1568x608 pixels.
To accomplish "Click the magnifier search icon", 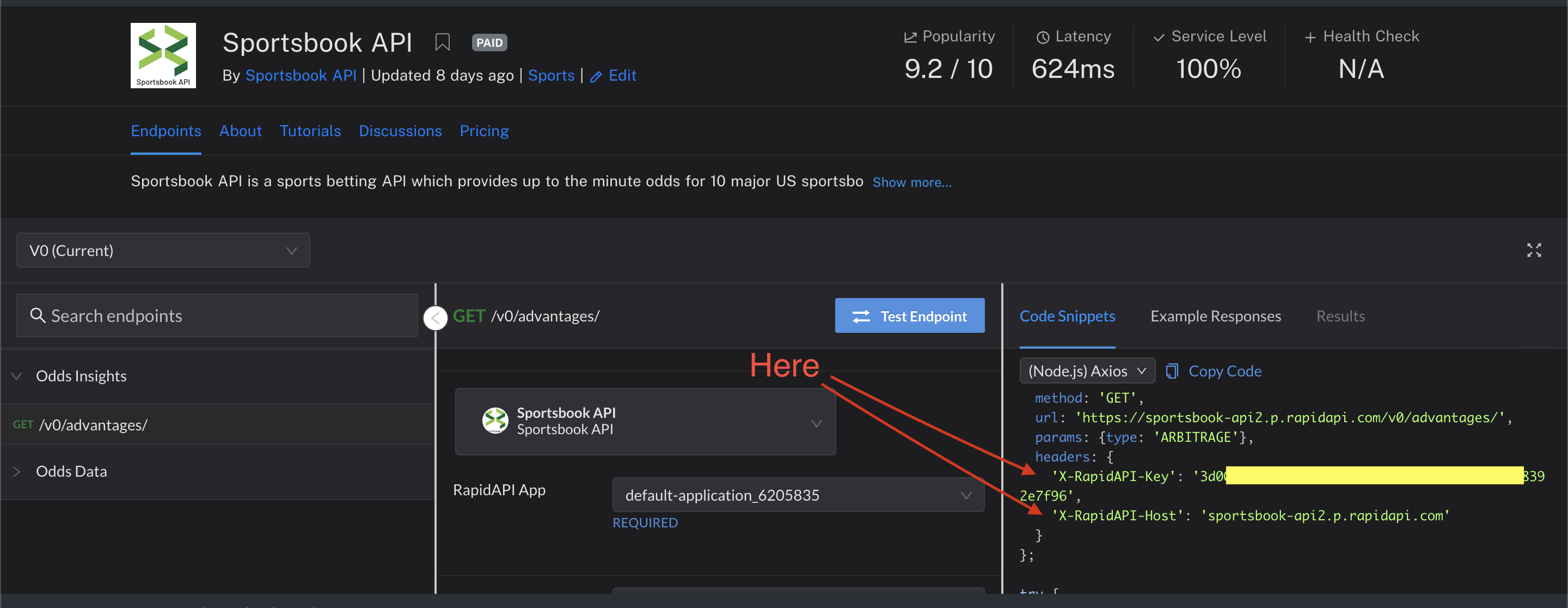I will [x=38, y=315].
